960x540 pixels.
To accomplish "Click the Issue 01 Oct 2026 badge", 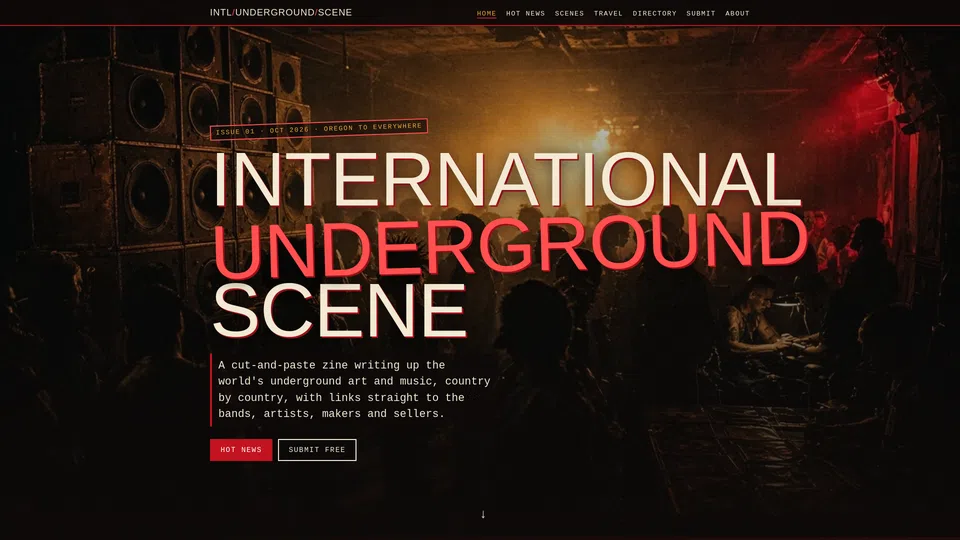I will [x=318, y=129].
